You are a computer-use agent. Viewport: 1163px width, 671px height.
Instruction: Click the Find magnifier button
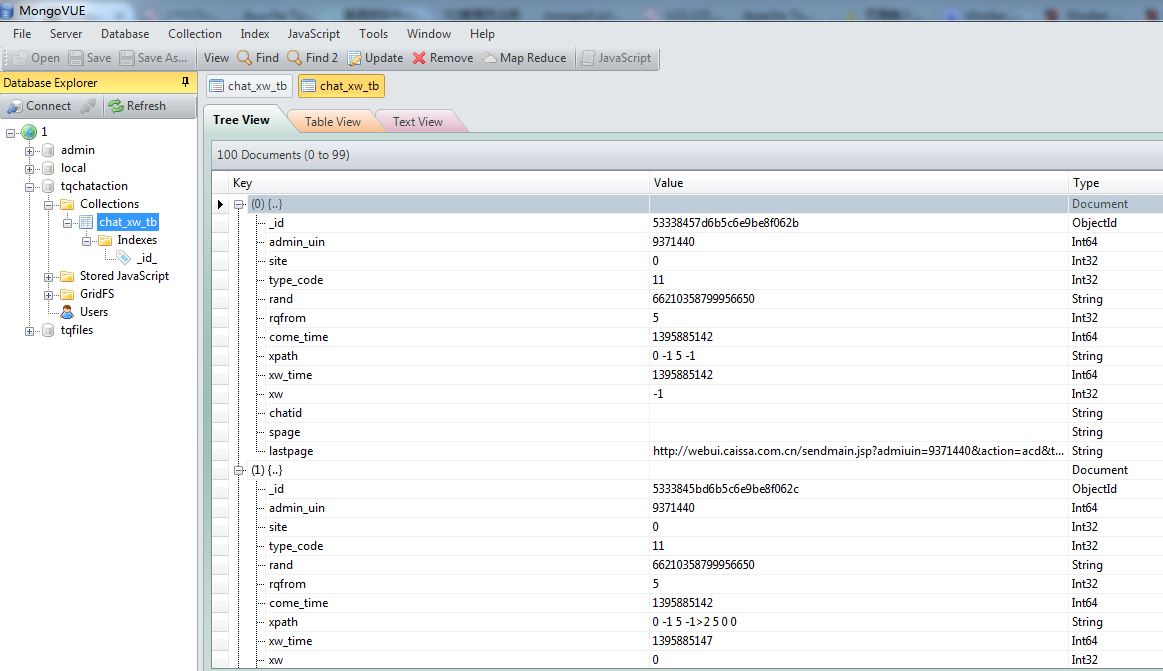(x=258, y=58)
